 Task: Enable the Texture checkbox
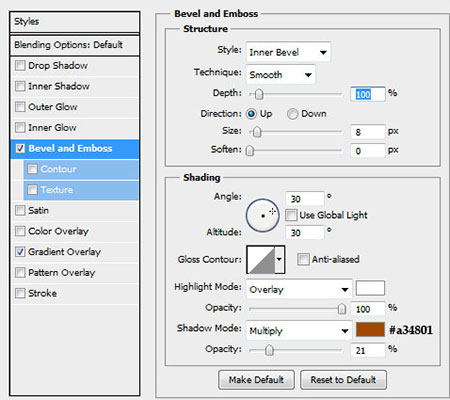click(x=32, y=190)
